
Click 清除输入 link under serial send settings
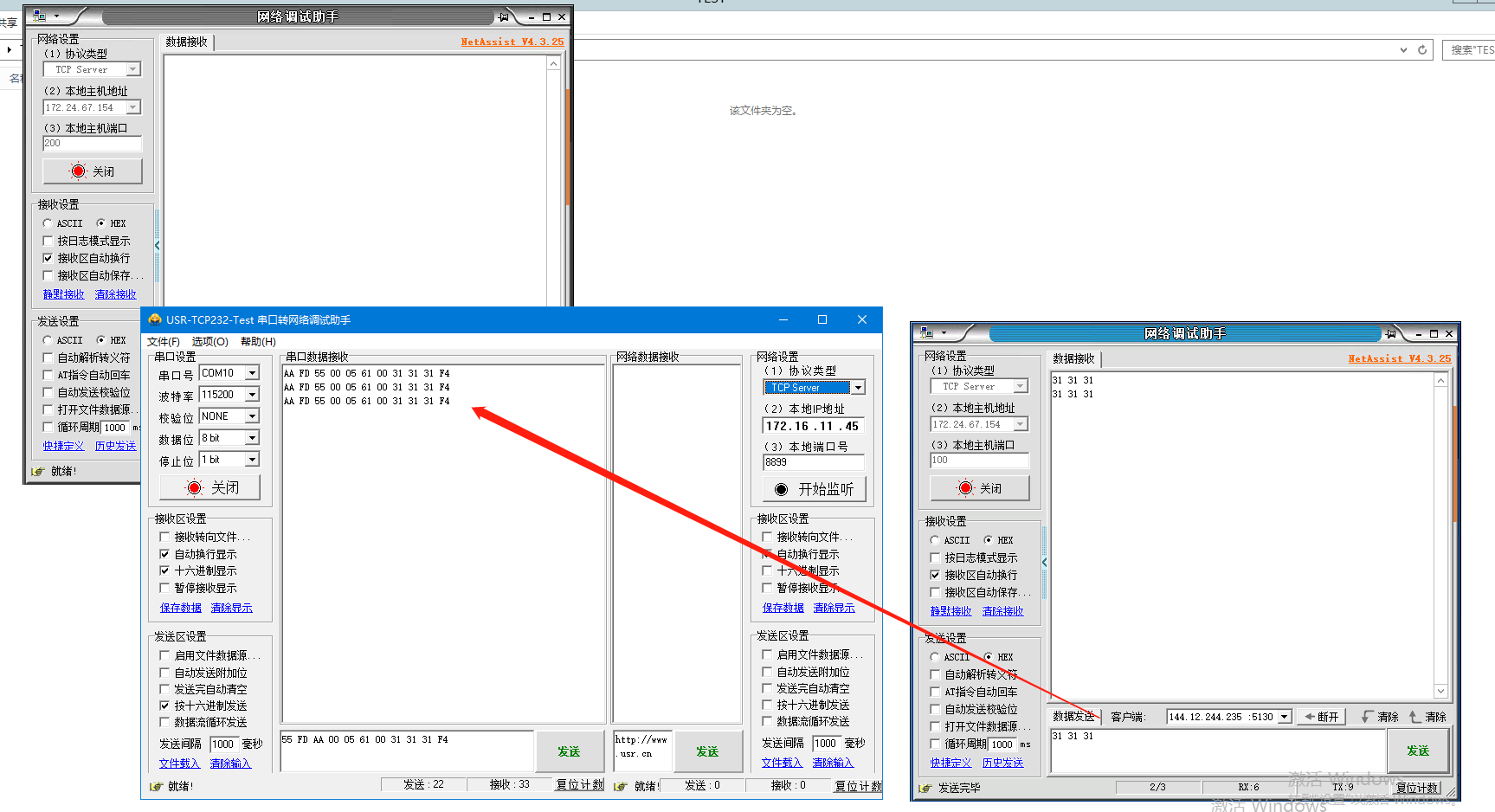coord(230,764)
